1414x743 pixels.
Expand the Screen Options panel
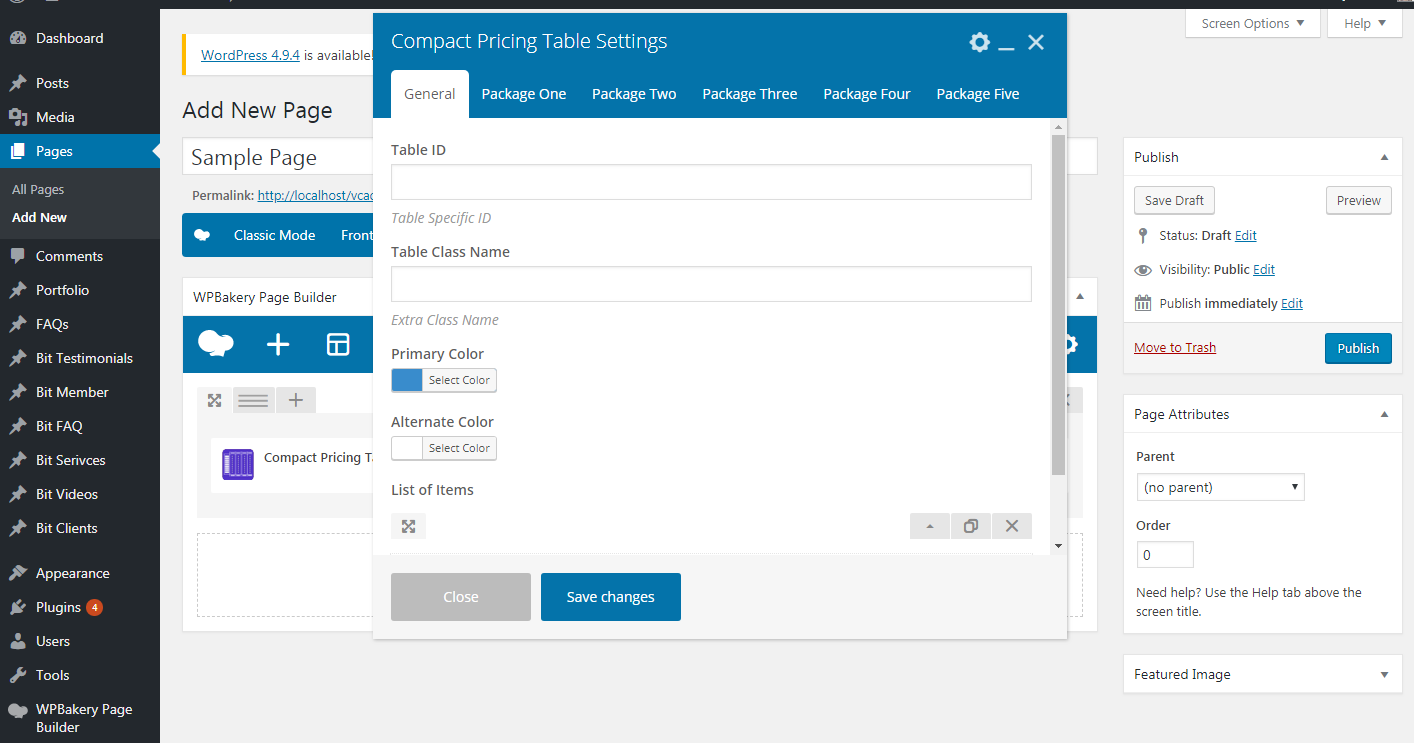click(x=1252, y=23)
